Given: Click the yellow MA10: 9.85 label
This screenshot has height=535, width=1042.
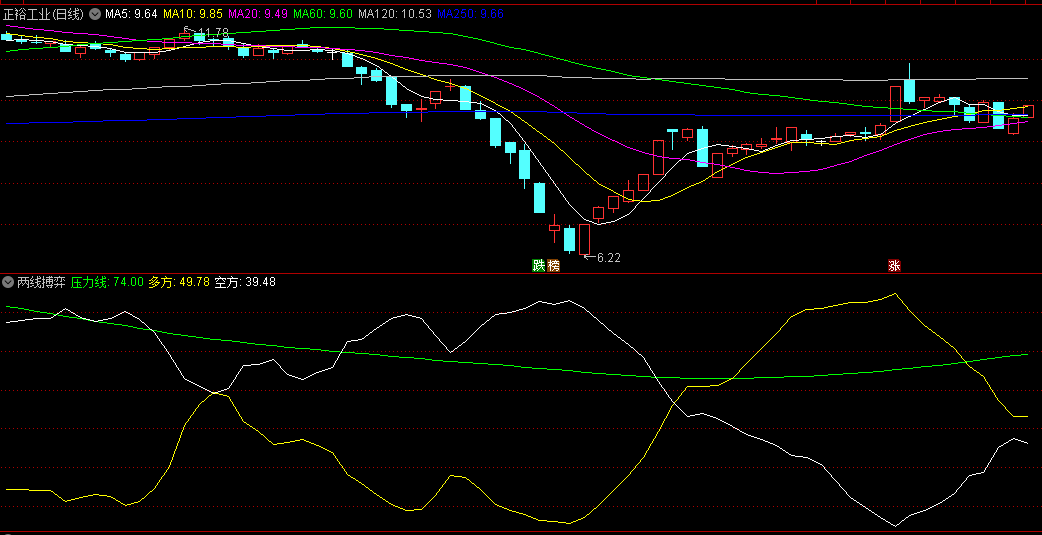Looking at the screenshot, I should tap(193, 13).
